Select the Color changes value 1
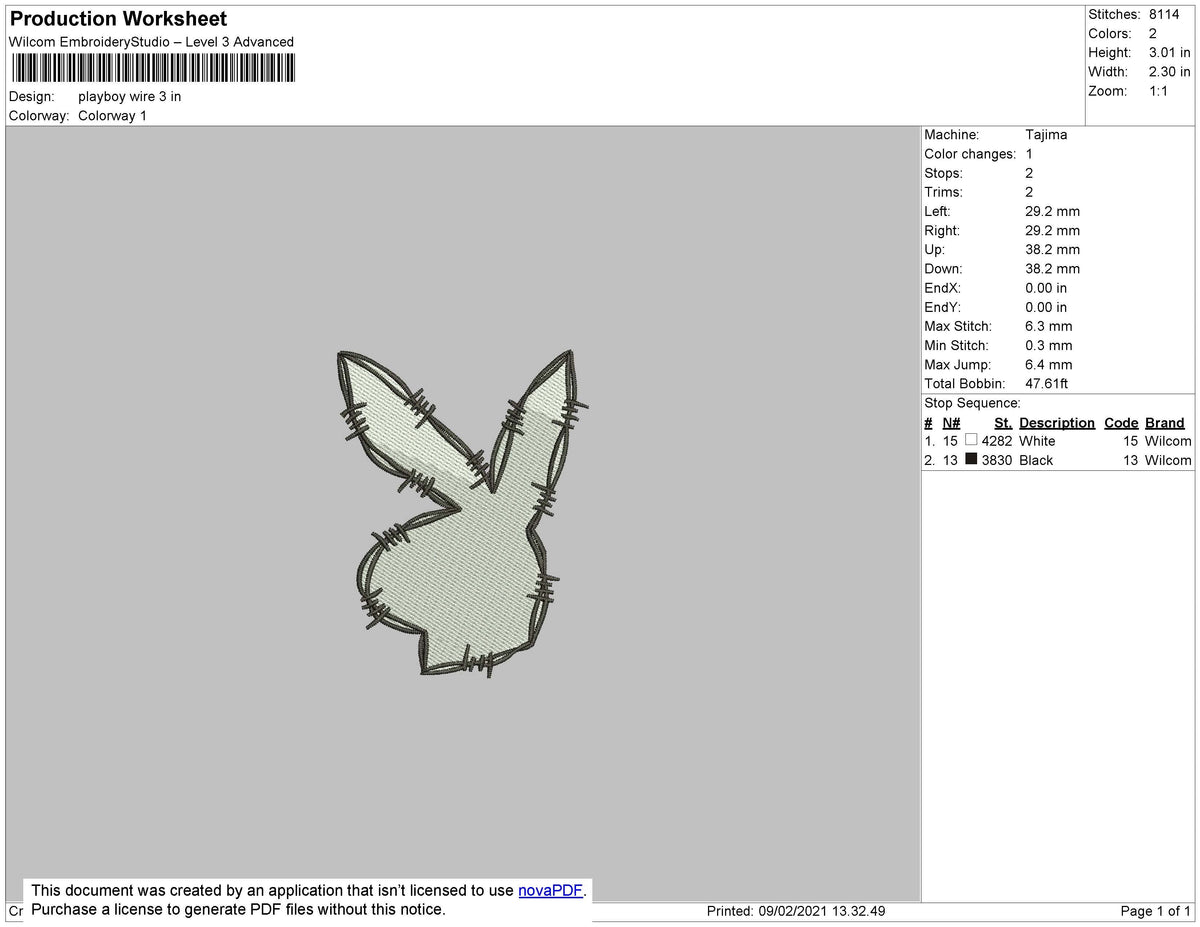 (x=1029, y=154)
